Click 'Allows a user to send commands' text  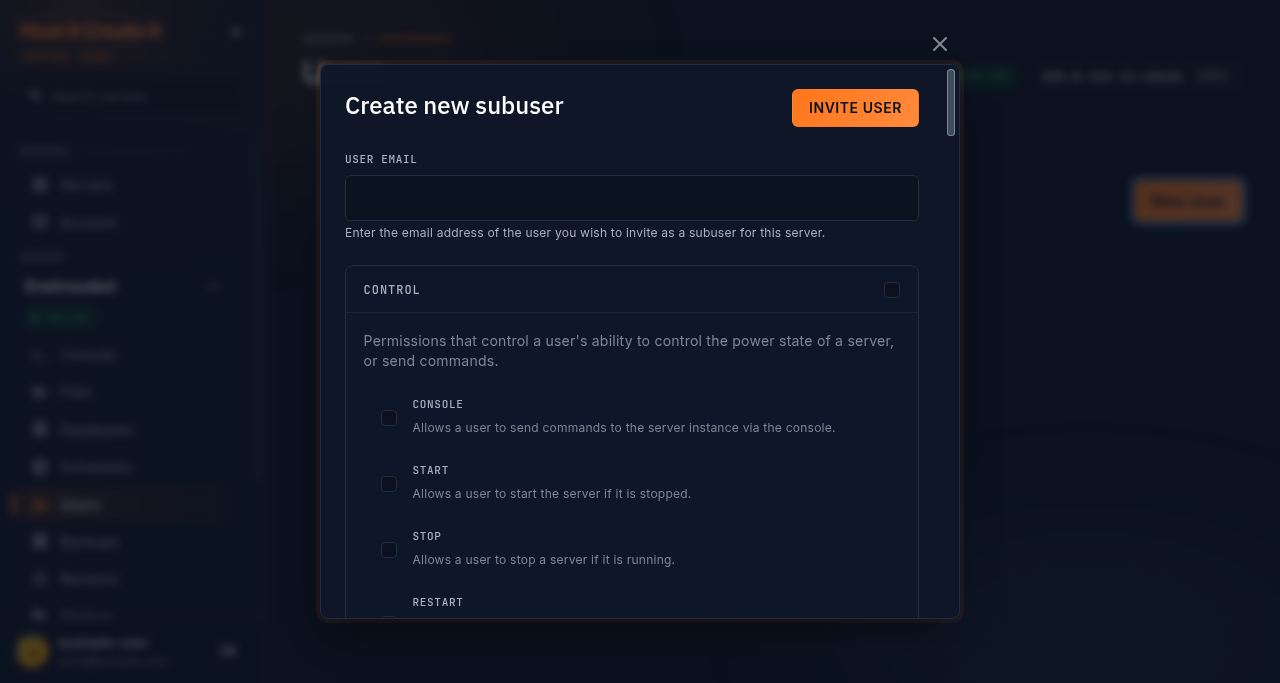624,428
